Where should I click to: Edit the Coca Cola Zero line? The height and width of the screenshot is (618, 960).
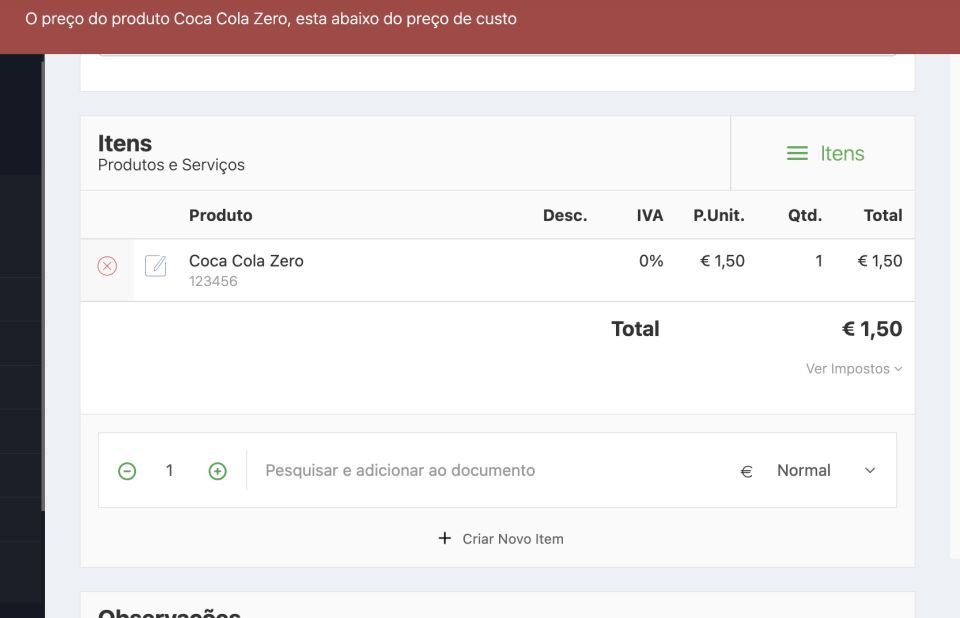(x=155, y=266)
